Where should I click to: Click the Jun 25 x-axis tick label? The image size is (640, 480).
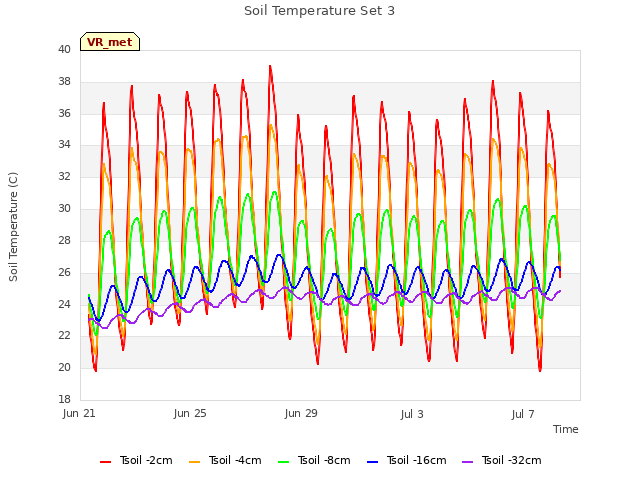tap(190, 413)
